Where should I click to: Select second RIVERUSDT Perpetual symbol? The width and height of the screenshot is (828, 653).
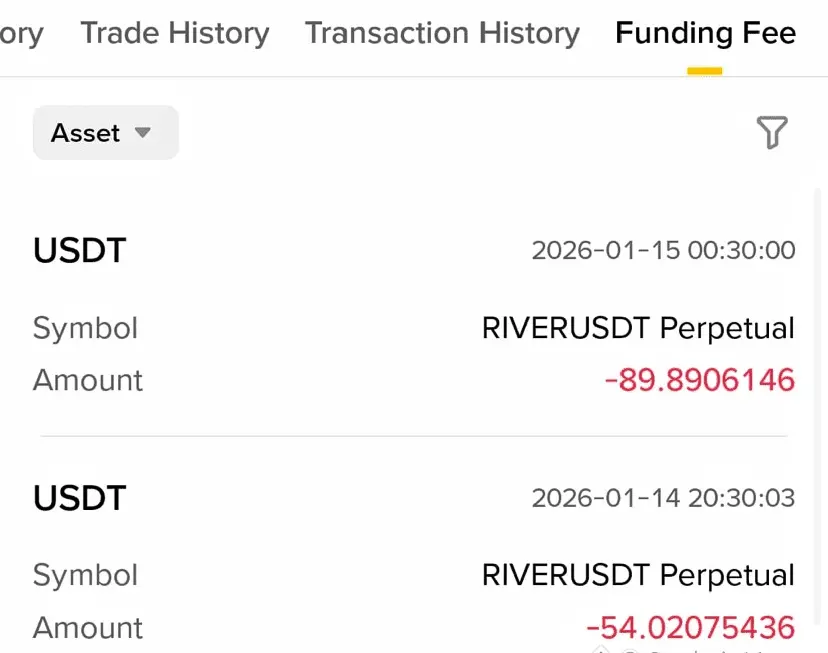point(638,575)
